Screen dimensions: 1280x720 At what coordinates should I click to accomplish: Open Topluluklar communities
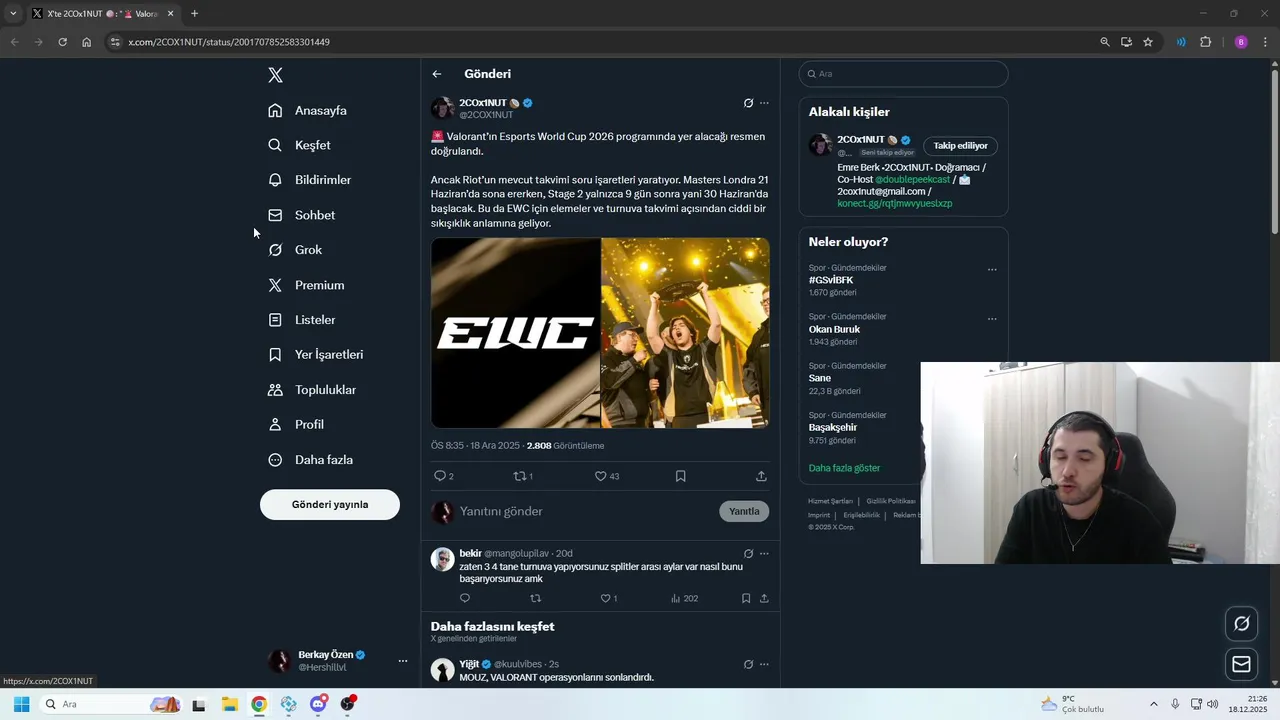(312, 390)
